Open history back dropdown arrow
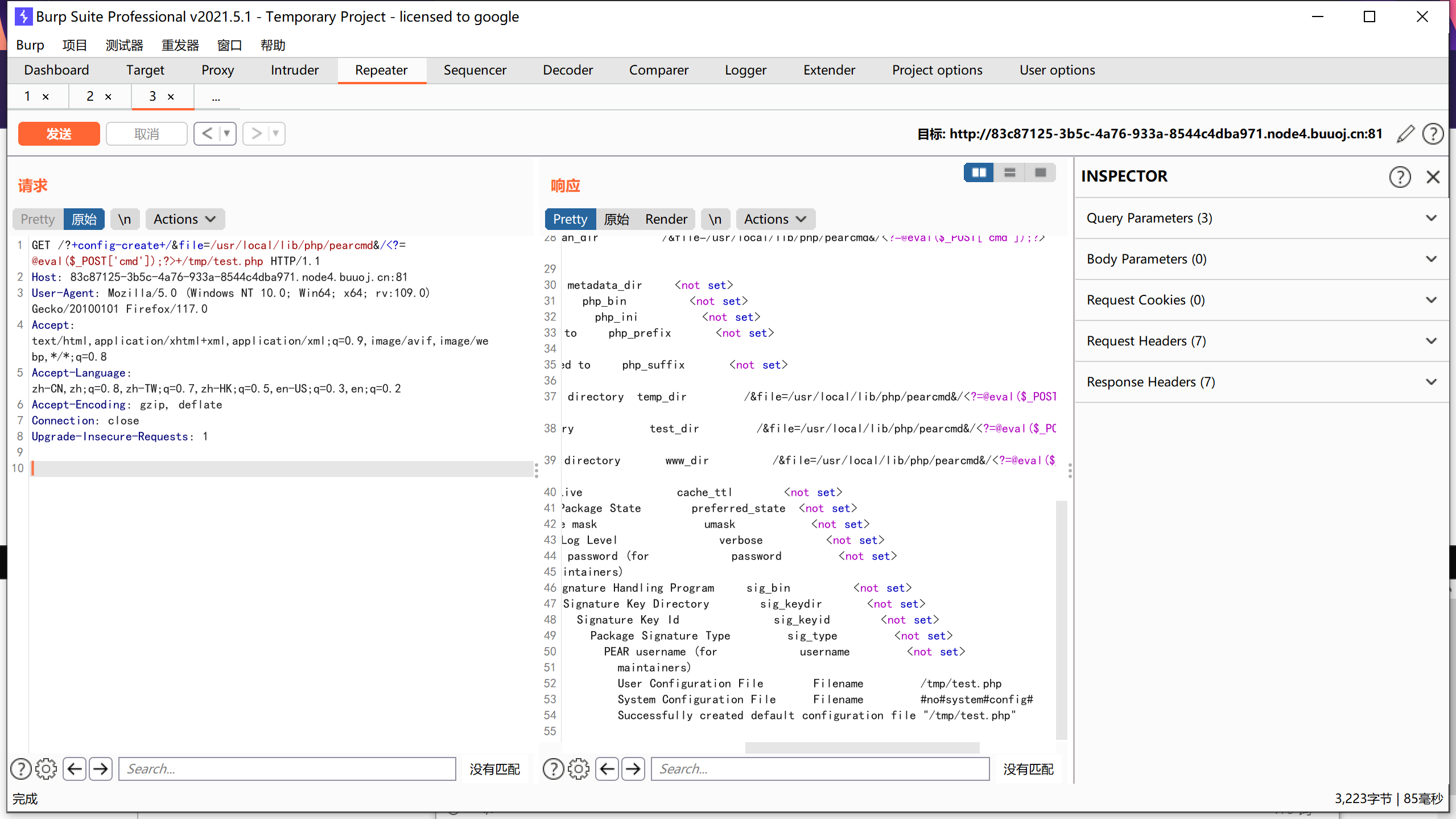The width and height of the screenshot is (1456, 819). click(228, 134)
